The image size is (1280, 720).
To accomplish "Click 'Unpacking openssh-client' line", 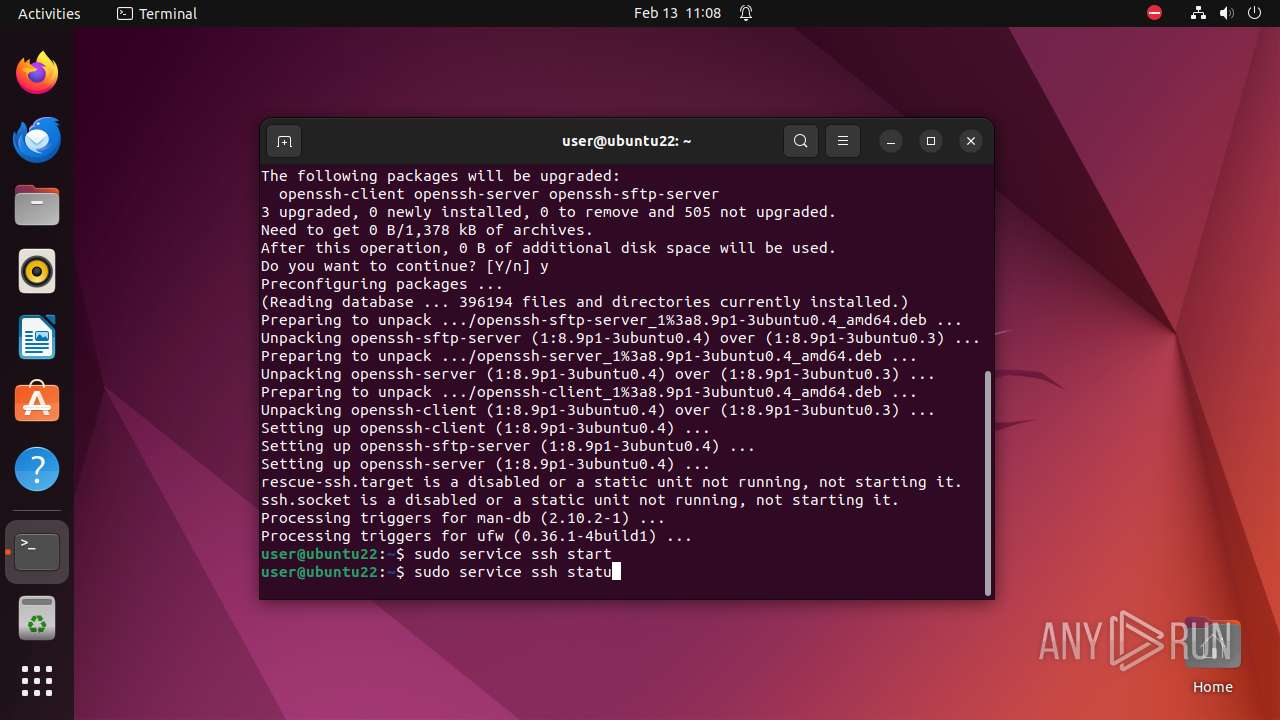I will click(598, 410).
